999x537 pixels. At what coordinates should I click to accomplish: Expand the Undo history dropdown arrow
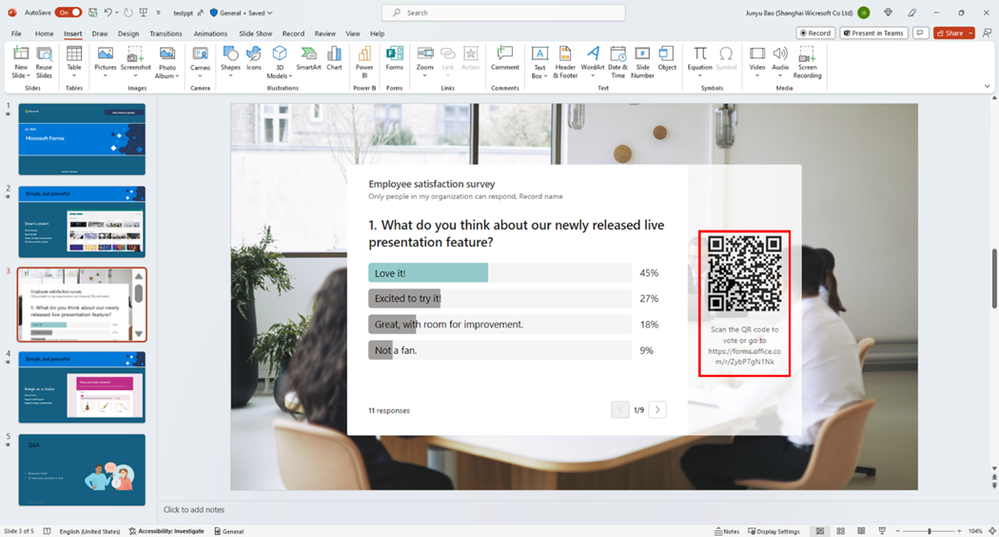(x=117, y=13)
